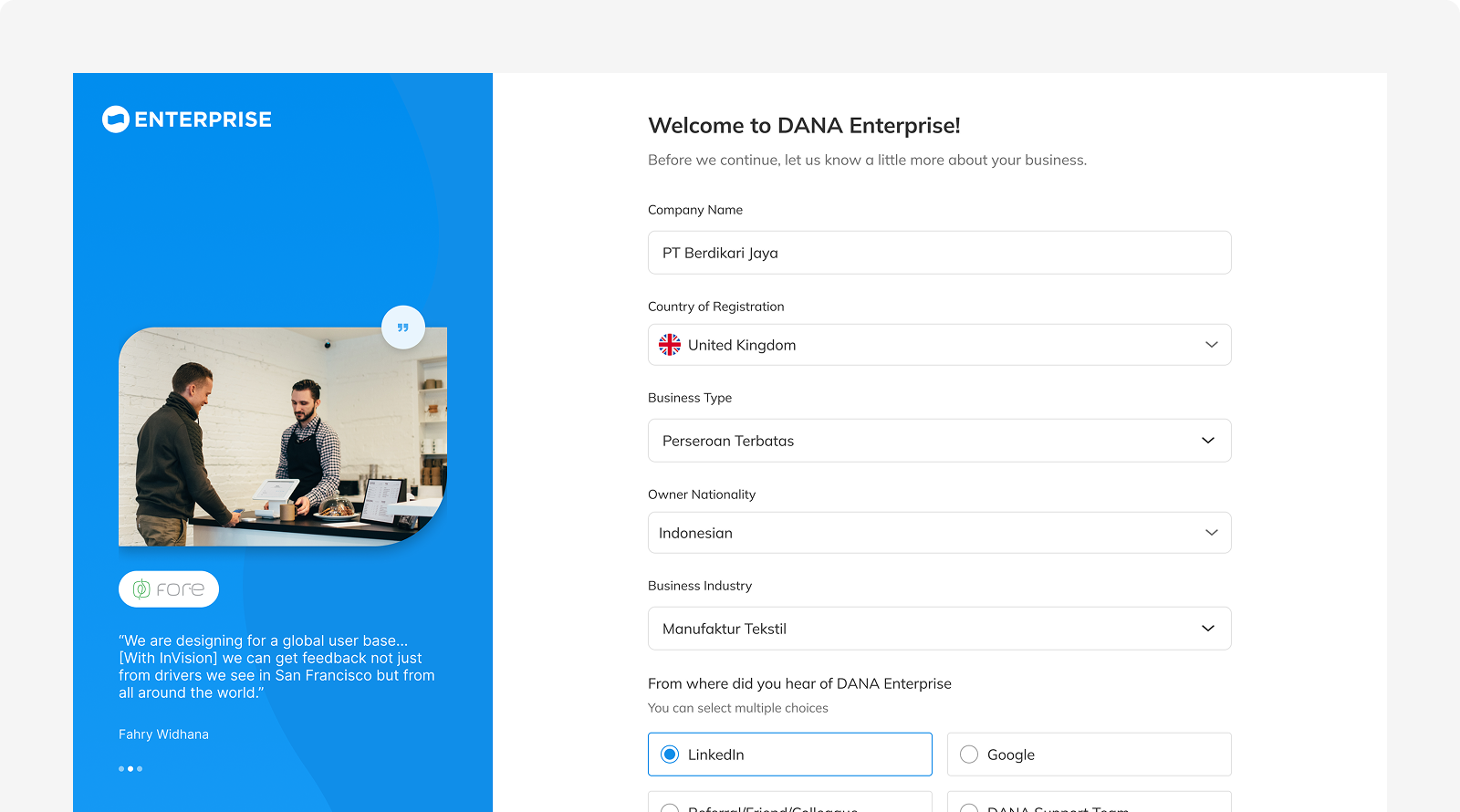Click the testimonial quote text
Screen dimensions: 1460x812
tap(276, 667)
